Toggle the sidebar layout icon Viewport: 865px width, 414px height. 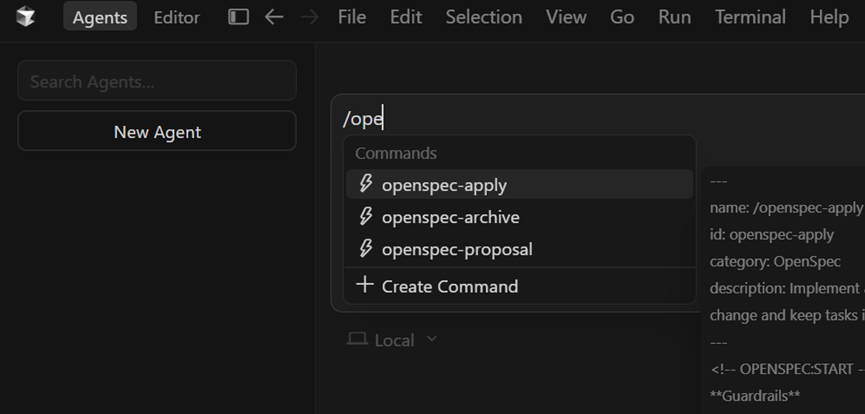pyautogui.click(x=238, y=17)
